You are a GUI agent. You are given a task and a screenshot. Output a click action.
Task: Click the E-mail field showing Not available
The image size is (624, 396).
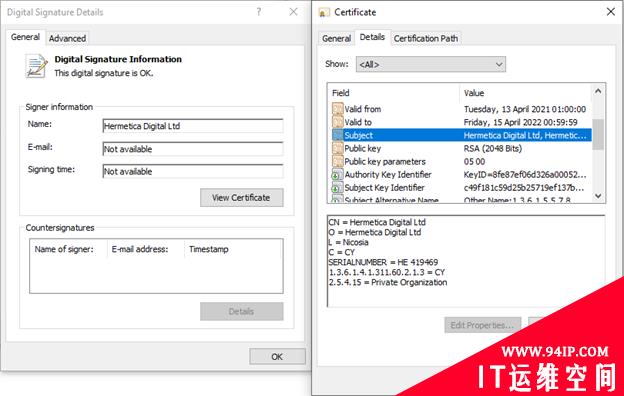point(193,149)
